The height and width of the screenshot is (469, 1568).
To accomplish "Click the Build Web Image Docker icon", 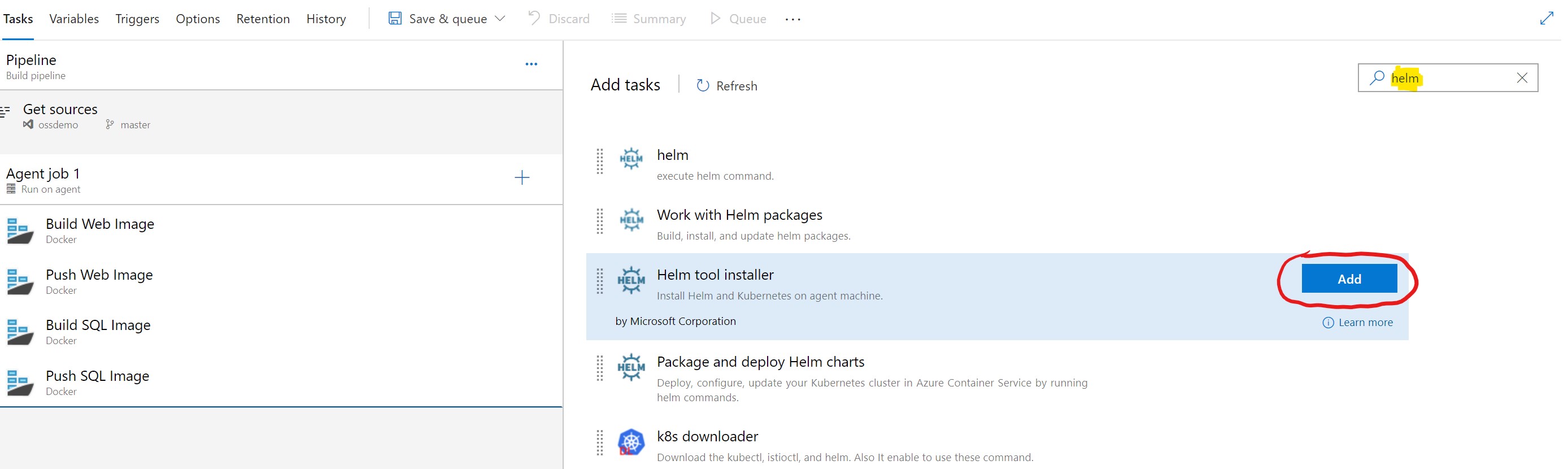I will (20, 231).
